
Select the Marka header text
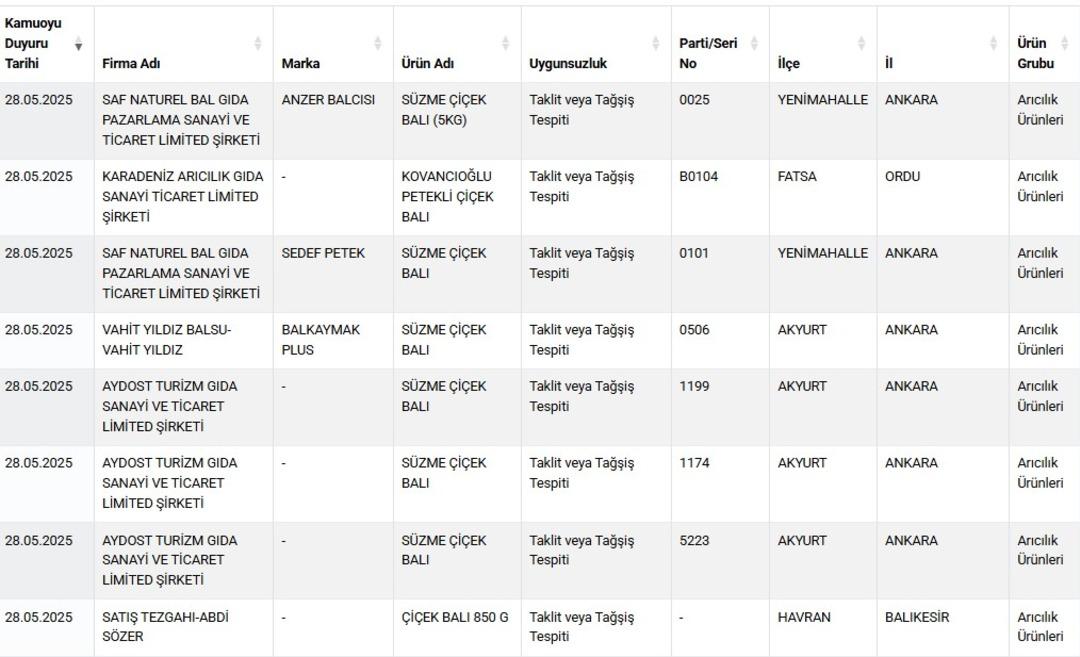coord(300,63)
